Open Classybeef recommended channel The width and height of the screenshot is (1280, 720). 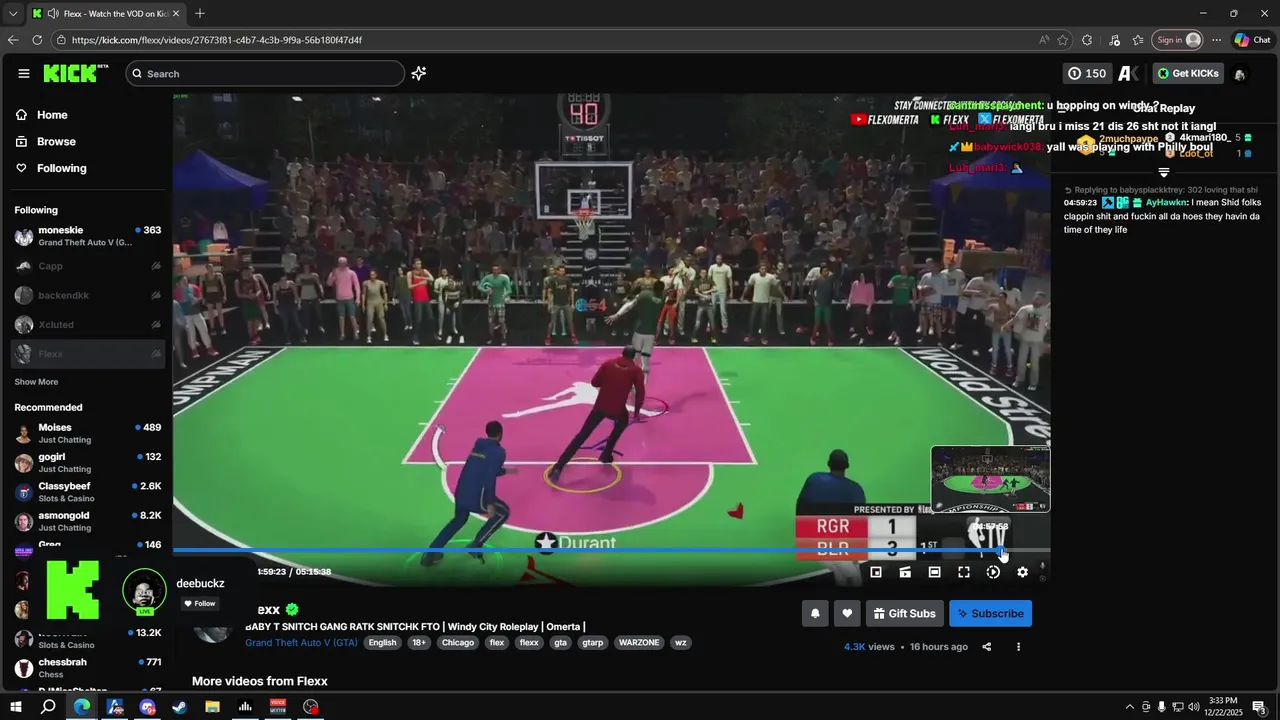tap(88, 491)
